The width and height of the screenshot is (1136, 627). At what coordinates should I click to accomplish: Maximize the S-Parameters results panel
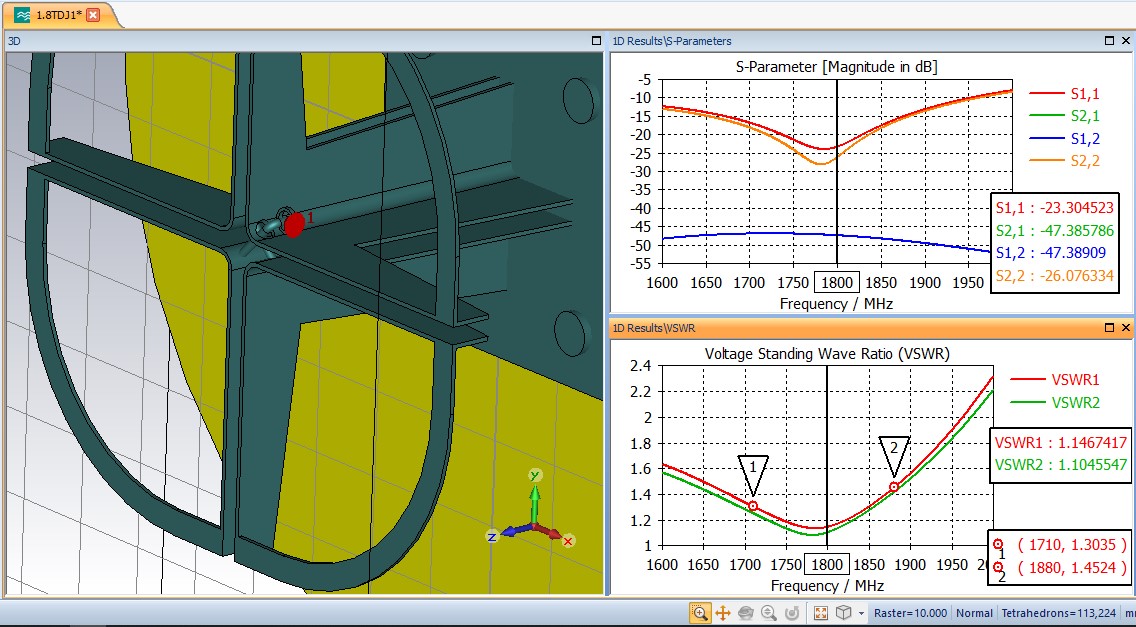[1110, 41]
